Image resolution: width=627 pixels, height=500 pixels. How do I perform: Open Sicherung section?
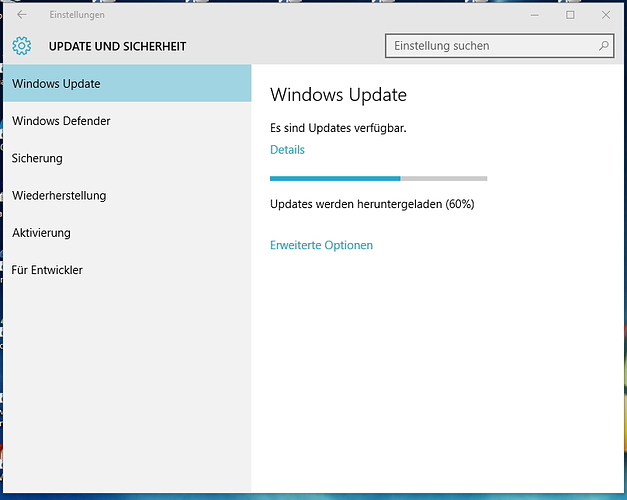click(127, 158)
